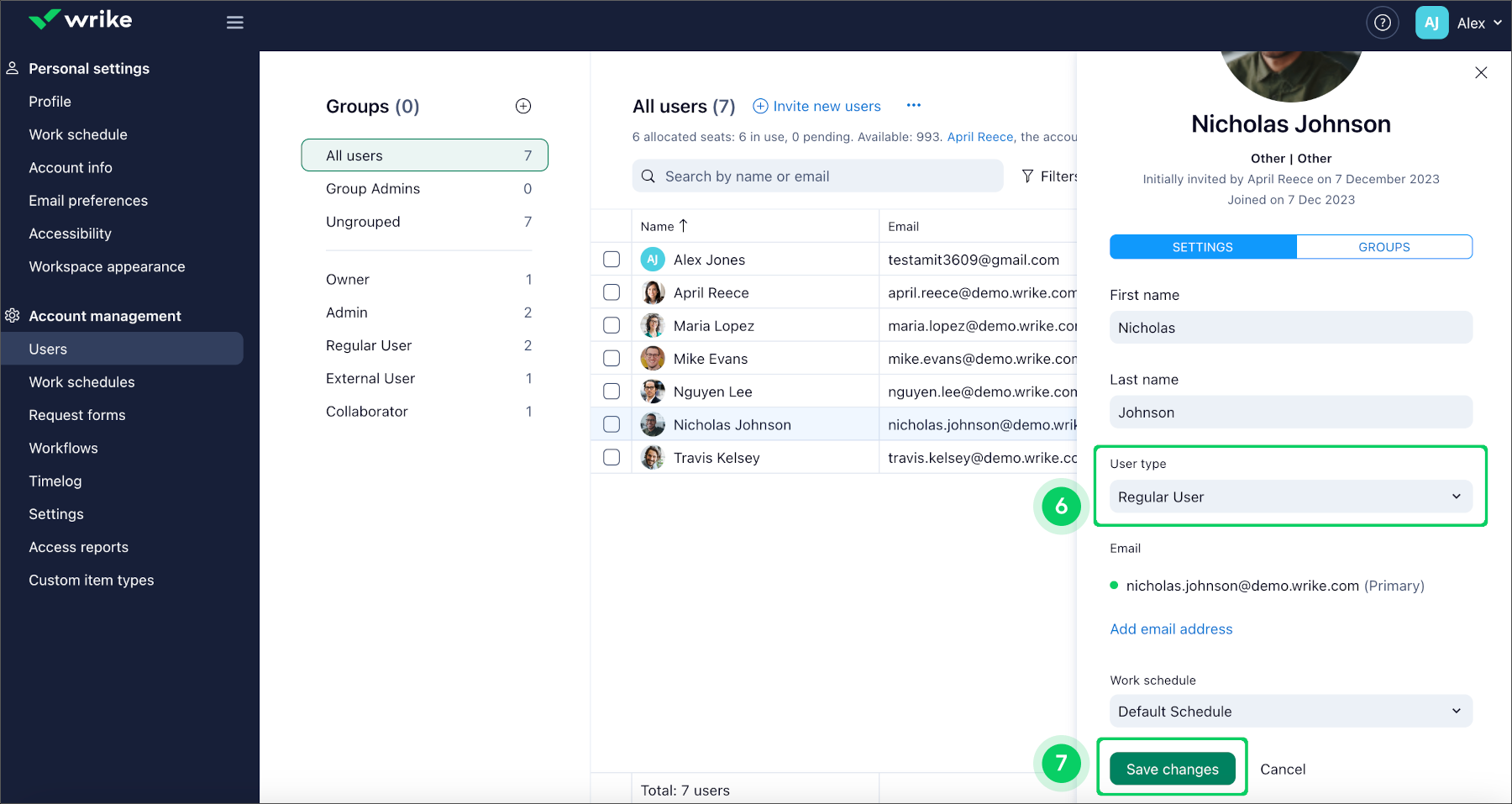Check the select-all checkbox in the table header

(x=611, y=225)
